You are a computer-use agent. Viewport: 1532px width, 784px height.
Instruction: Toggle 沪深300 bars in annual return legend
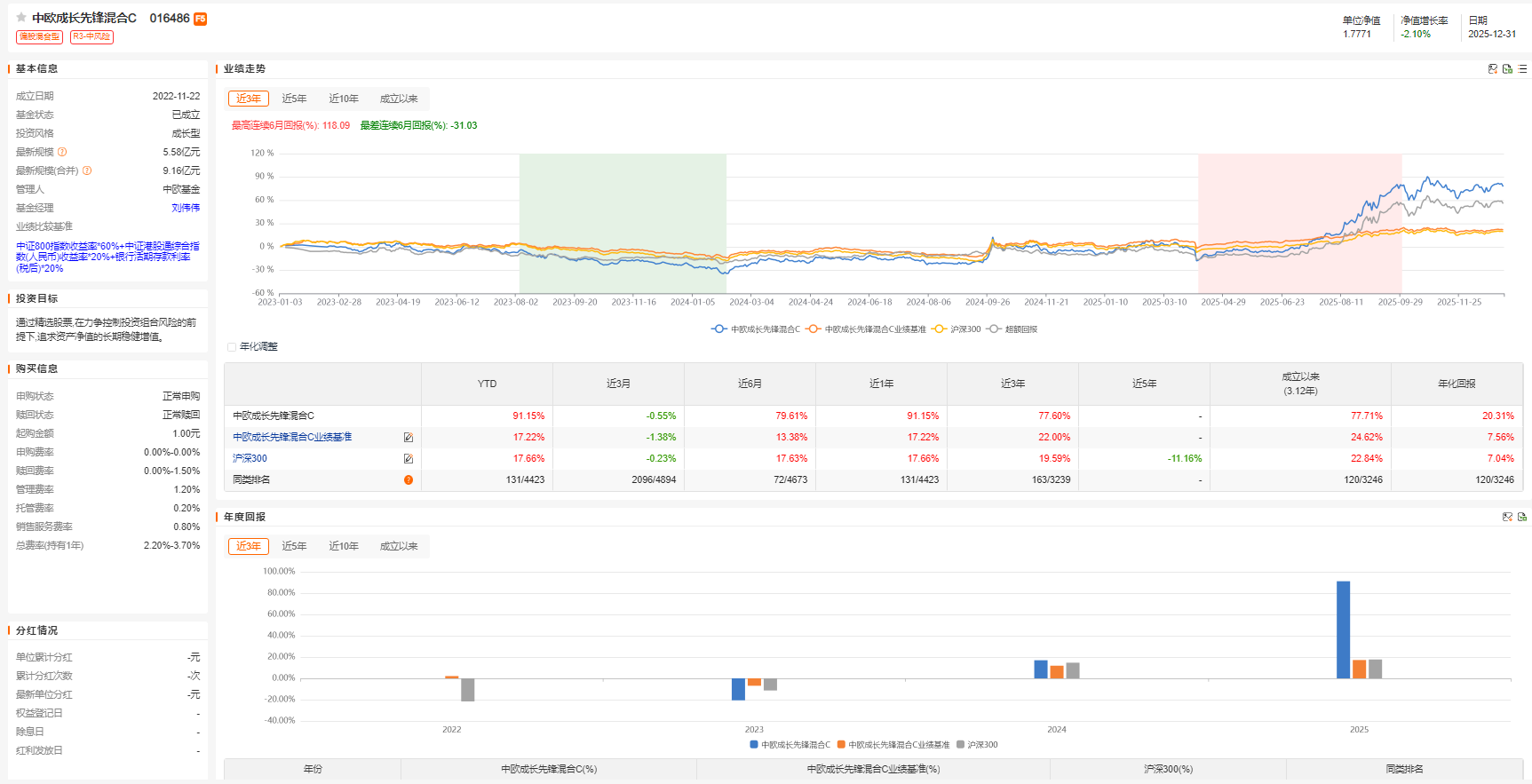[x=977, y=745]
